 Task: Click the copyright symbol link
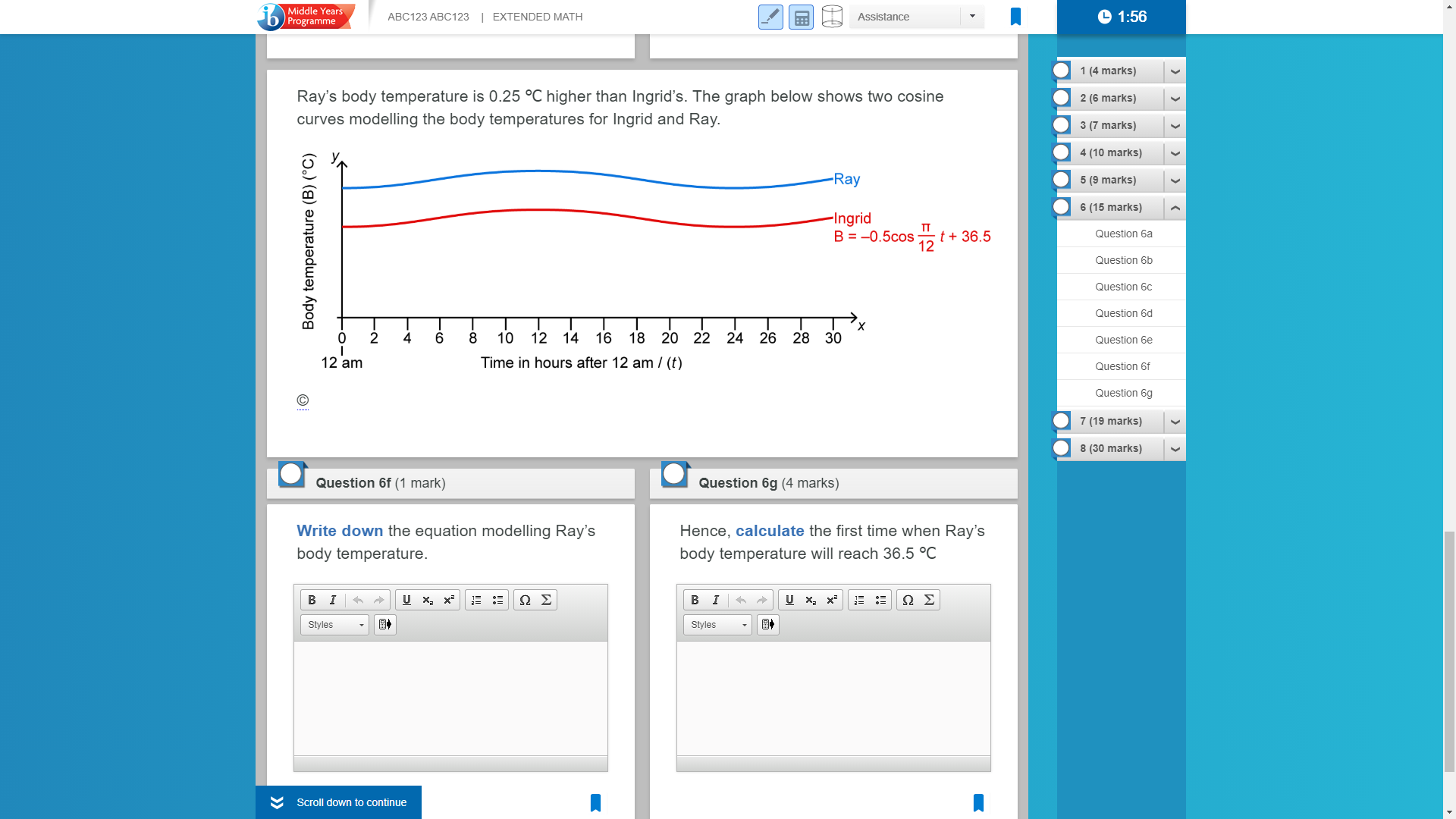coord(303,400)
